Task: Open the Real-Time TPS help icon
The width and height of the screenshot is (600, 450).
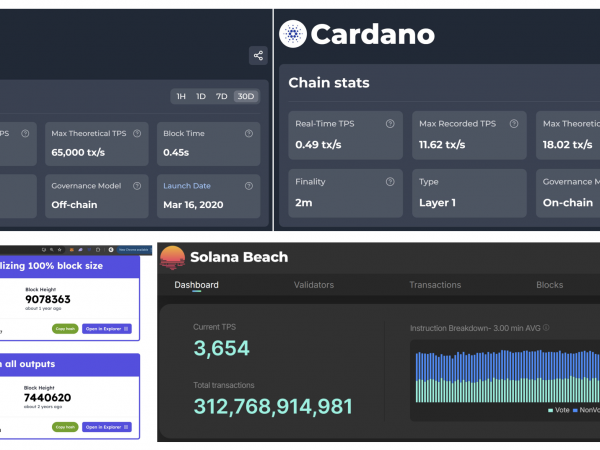Action: (x=390, y=124)
